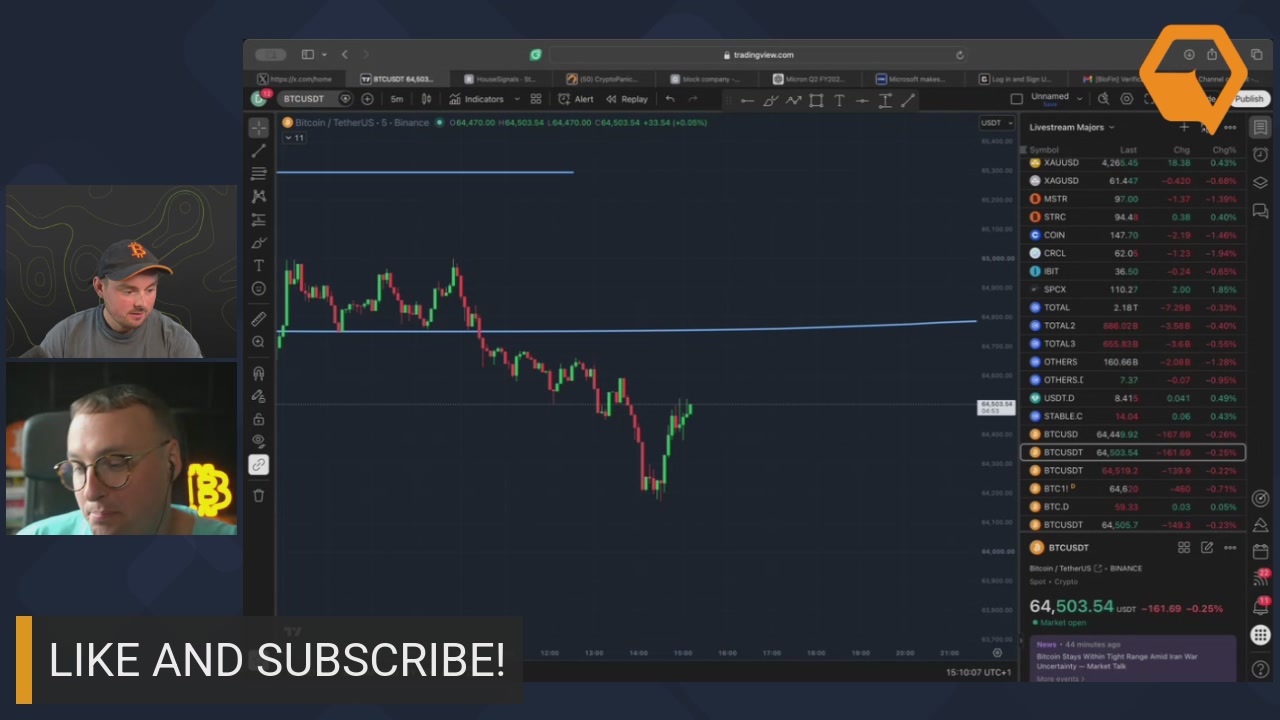Add symbol to the watchlist
The image size is (1280, 720).
[1184, 127]
